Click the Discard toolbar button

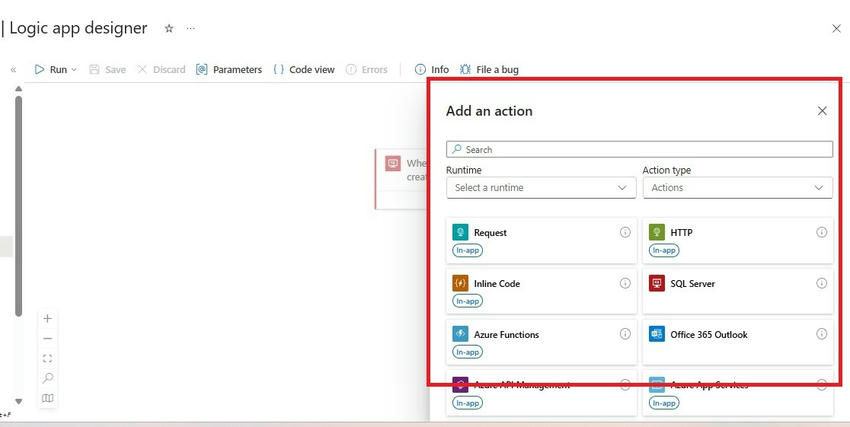161,69
